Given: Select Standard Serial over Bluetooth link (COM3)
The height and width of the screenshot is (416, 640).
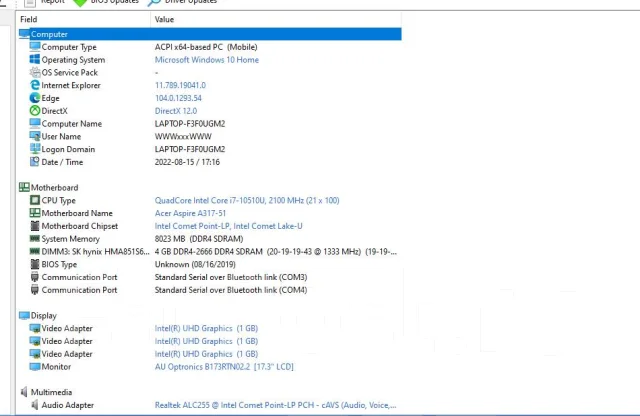Looking at the screenshot, I should [231, 277].
